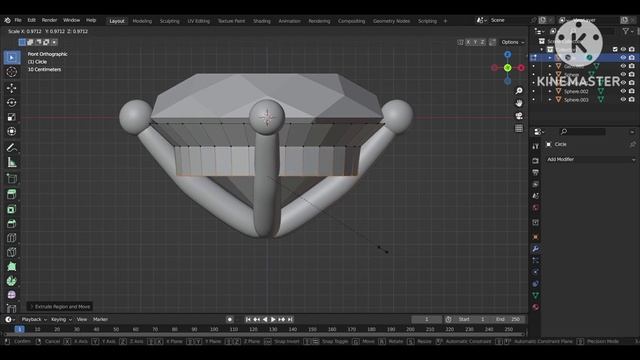The height and width of the screenshot is (360, 640).
Task: Expand the Sphere.003 tree row
Action: coord(550,100)
